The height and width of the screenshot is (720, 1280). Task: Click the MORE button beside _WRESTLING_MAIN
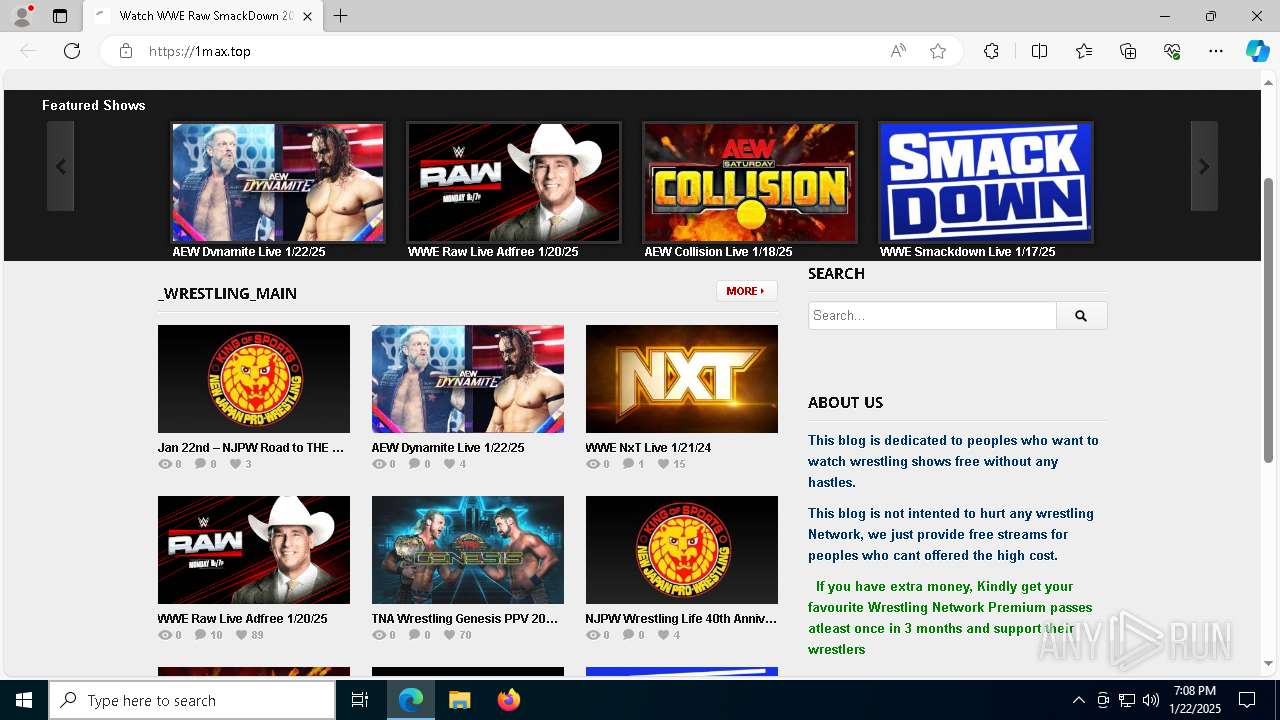click(746, 291)
